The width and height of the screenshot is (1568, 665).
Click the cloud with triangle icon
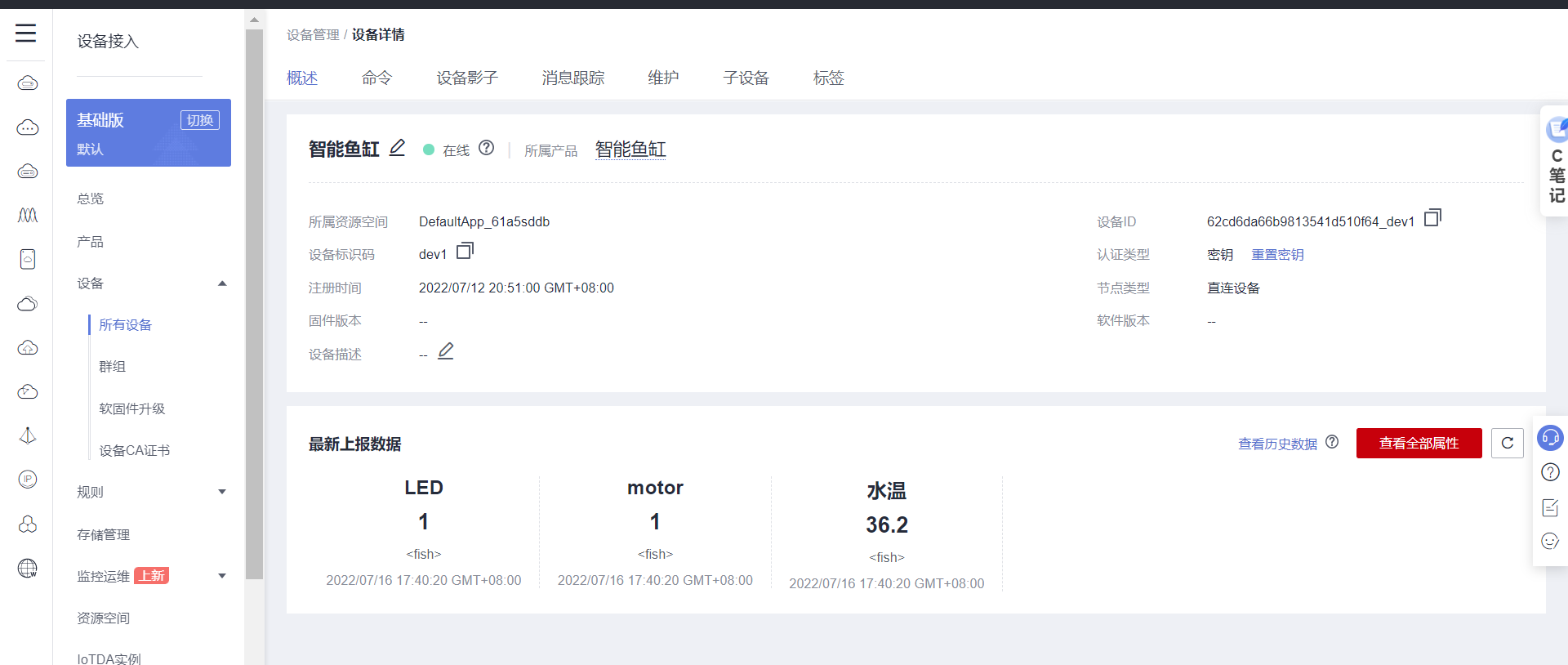point(28,392)
